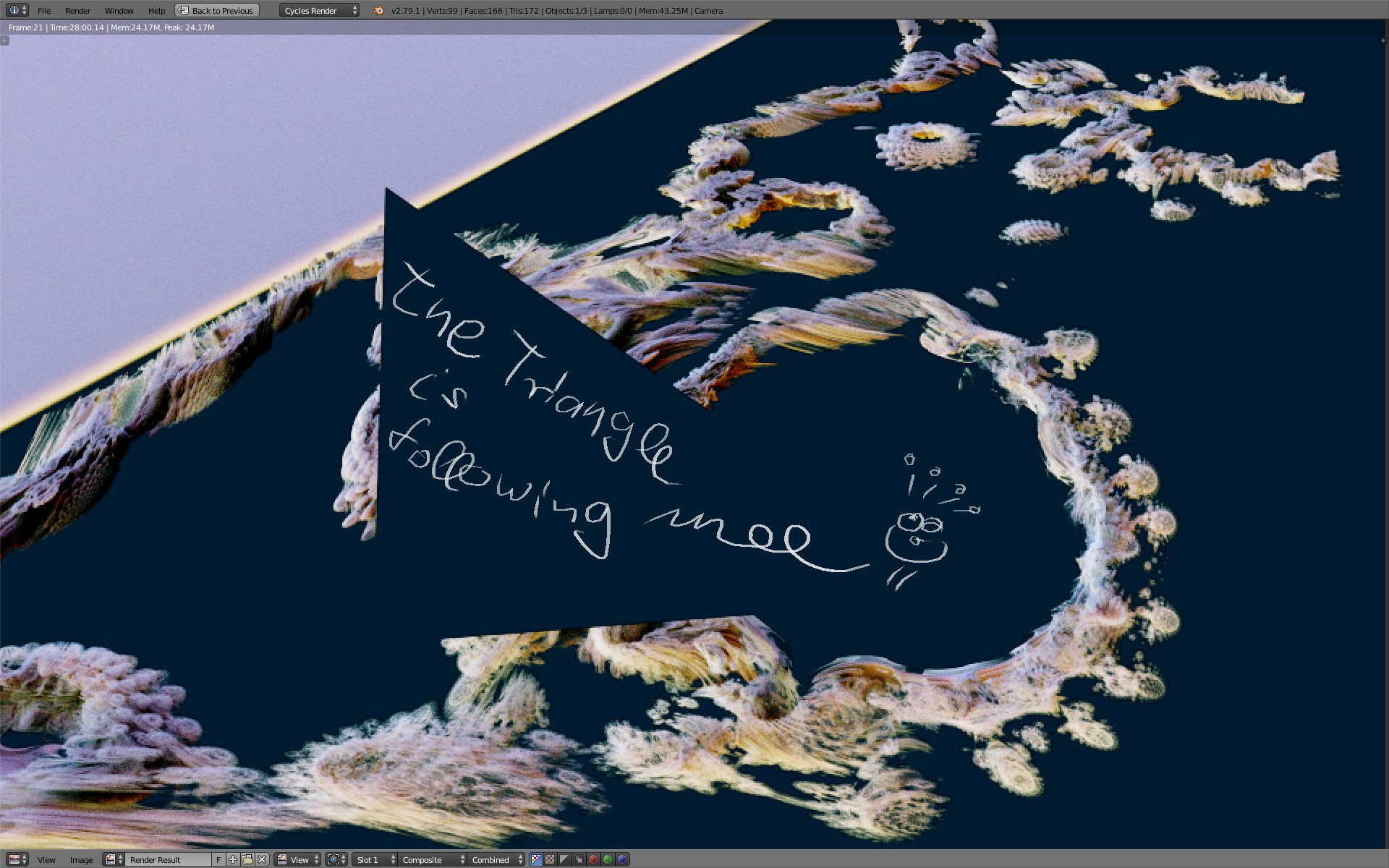Open the Slot 1 dropdown
Viewport: 1389px width, 868px height.
click(x=375, y=859)
